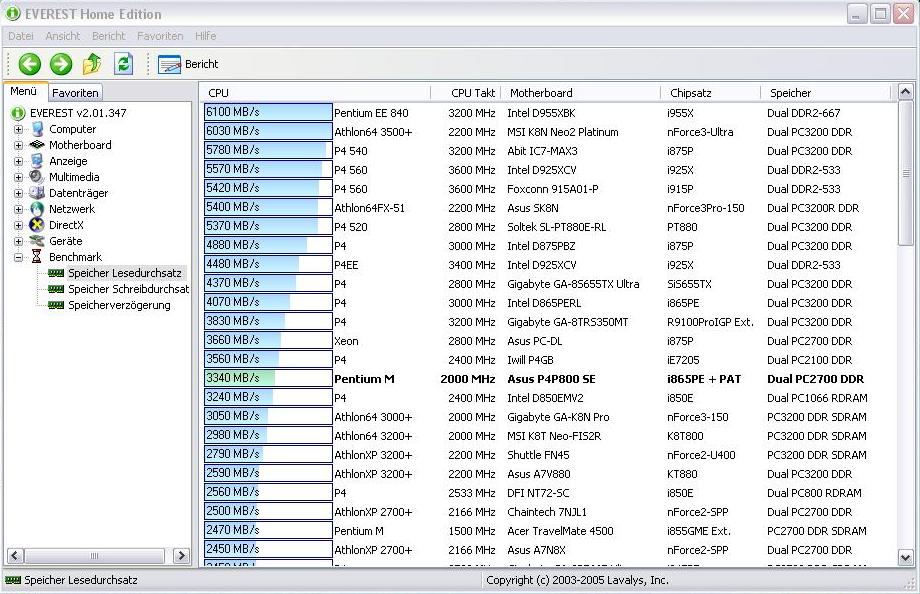This screenshot has width=920, height=594.
Task: Expand the Motherboard tree node
Action: click(18, 145)
